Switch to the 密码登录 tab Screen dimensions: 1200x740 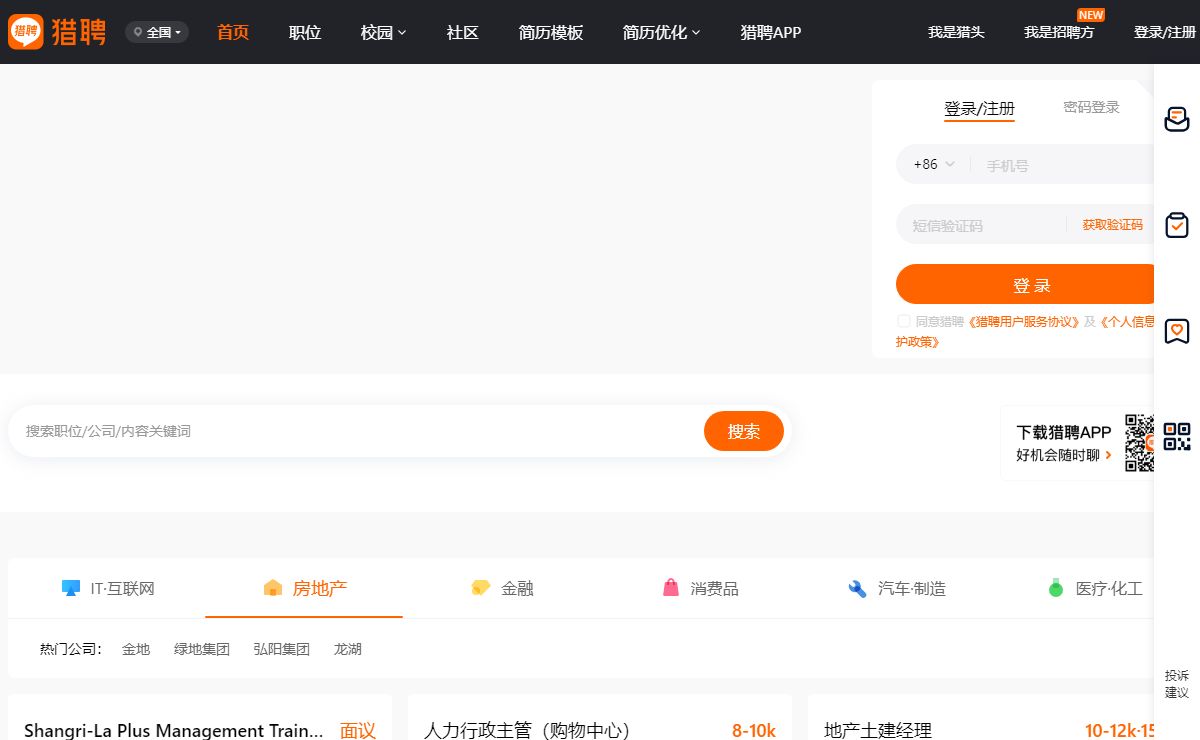[x=1091, y=107]
